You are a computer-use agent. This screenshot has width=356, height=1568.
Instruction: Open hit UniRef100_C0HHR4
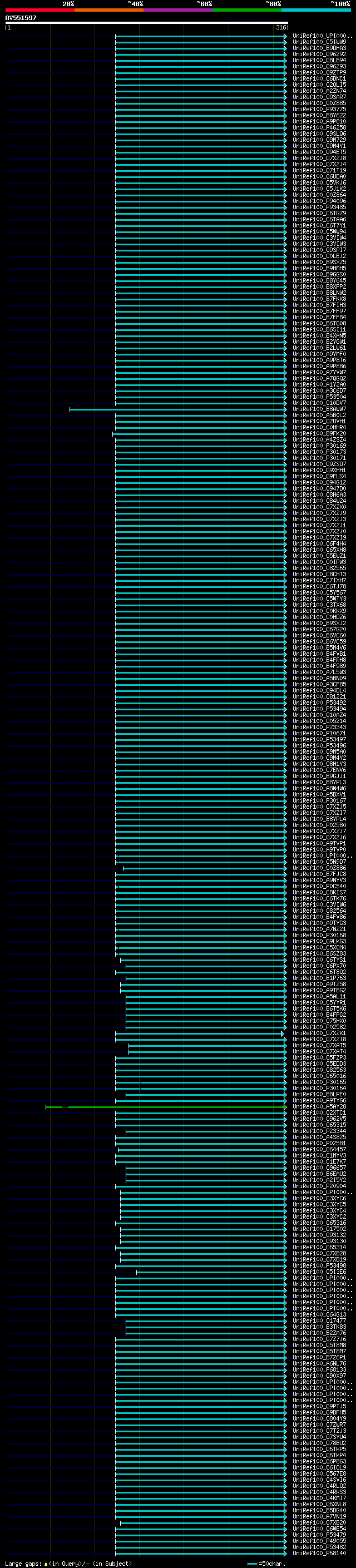319,427
